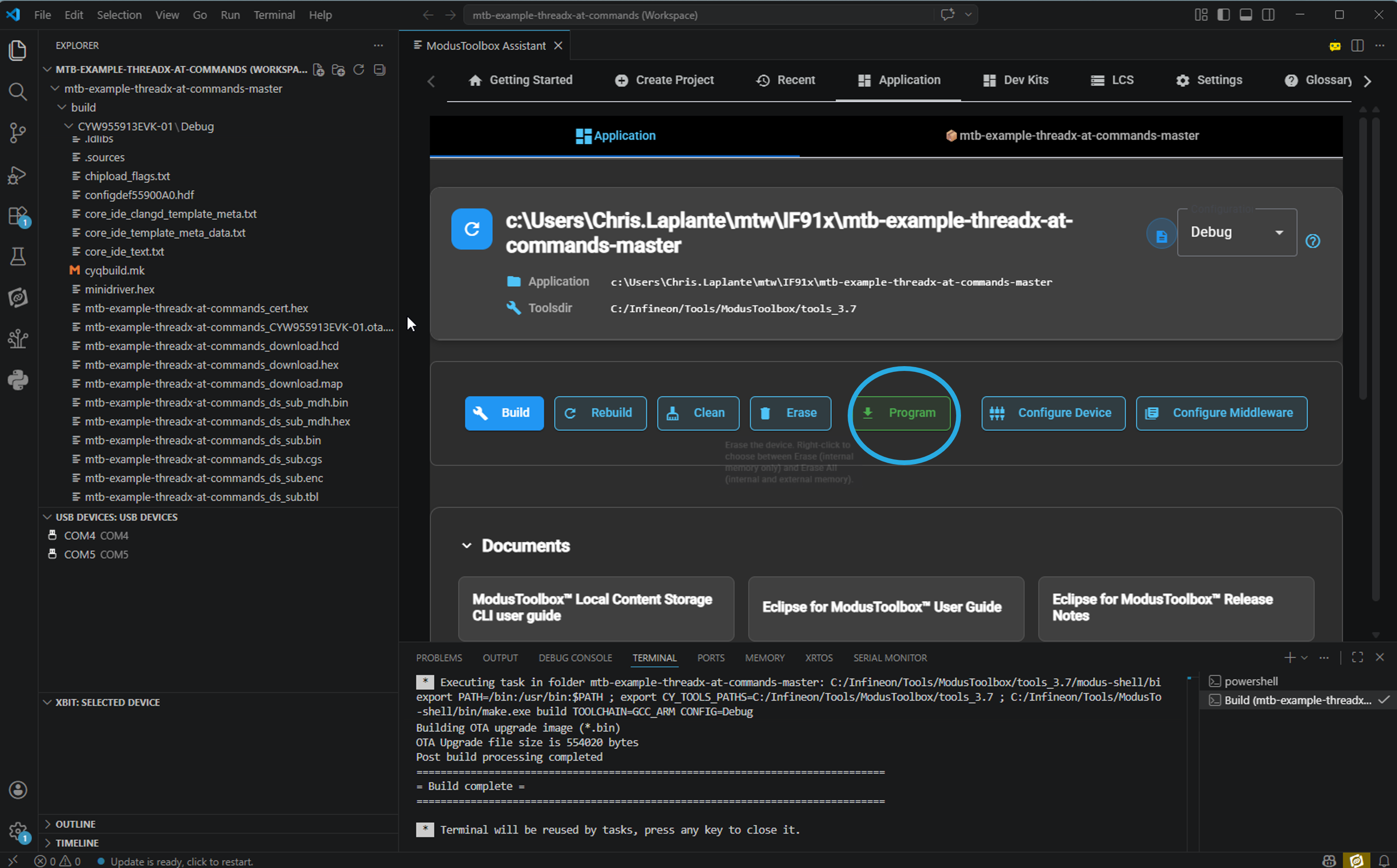Open Explorer's Views and More Actions menu
Screen dimensions: 1397x868
(x=378, y=45)
